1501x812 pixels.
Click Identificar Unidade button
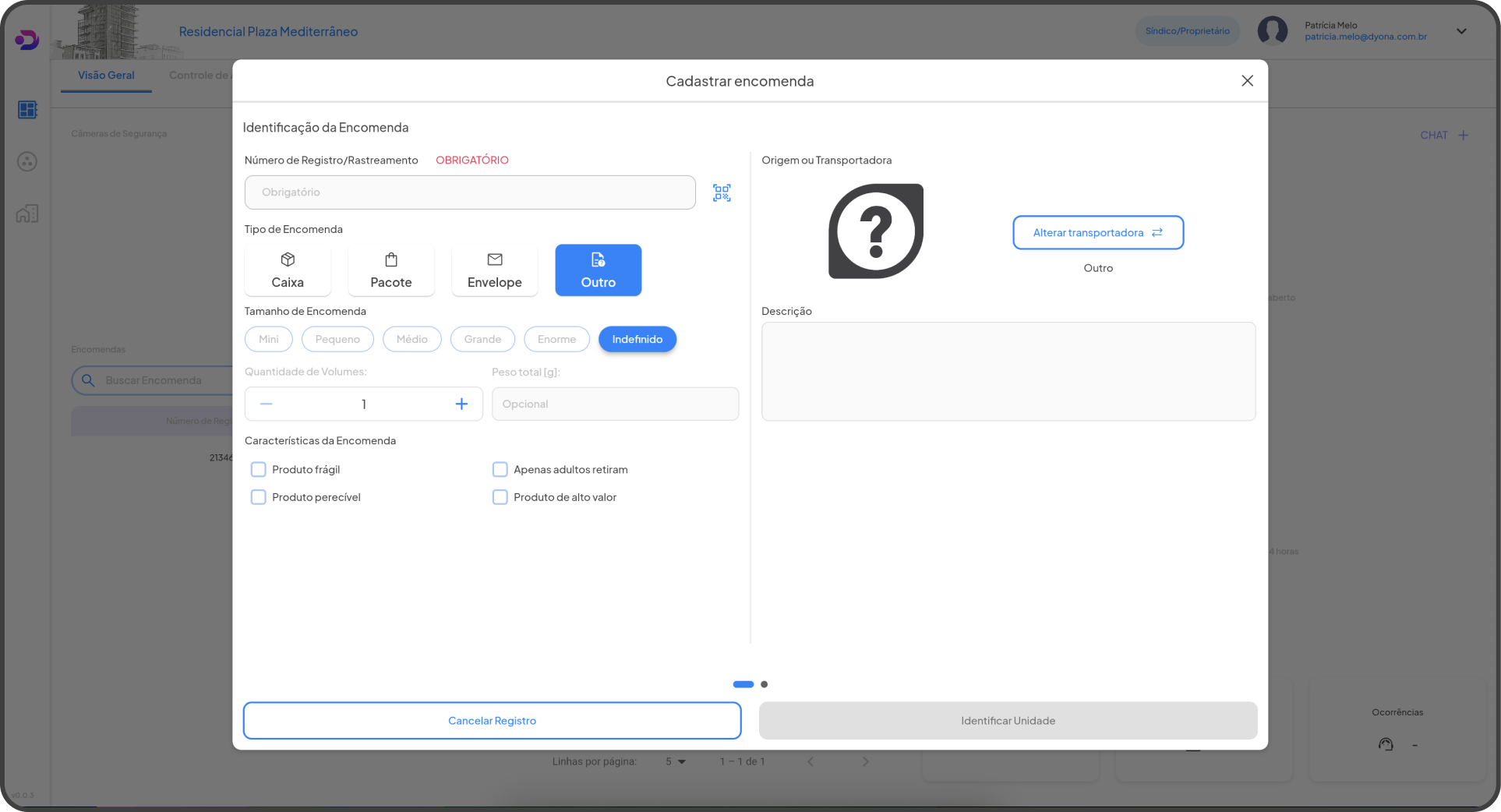(1008, 721)
